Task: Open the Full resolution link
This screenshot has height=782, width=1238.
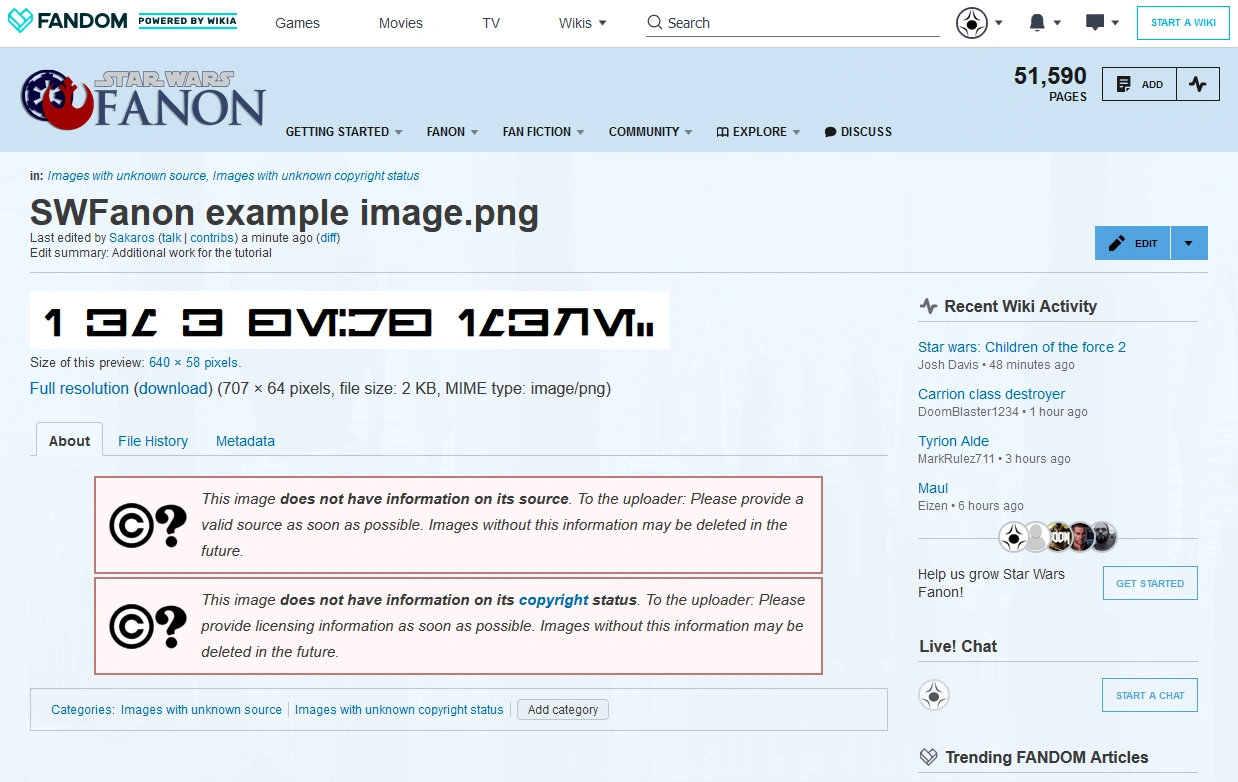Action: pyautogui.click(x=79, y=388)
